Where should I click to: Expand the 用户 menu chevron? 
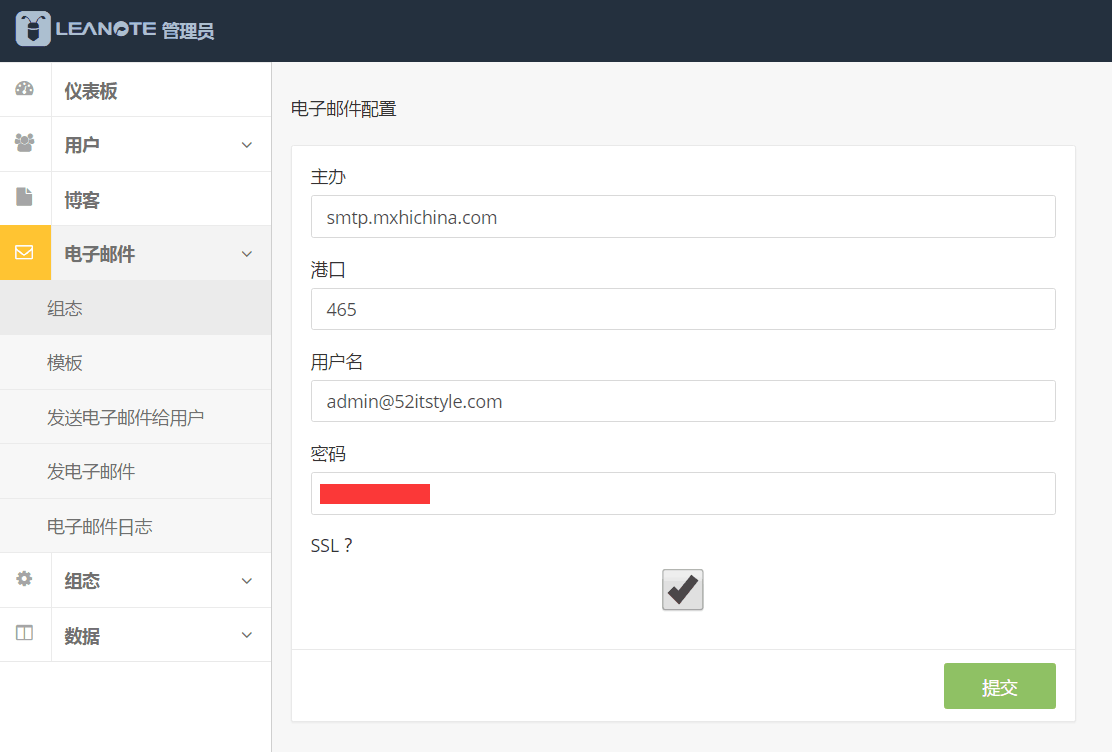247,145
